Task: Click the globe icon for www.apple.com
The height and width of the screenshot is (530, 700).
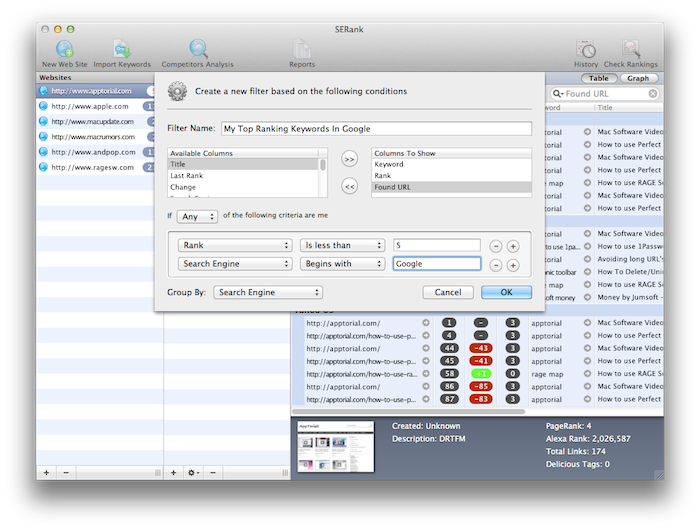Action: 43,106
